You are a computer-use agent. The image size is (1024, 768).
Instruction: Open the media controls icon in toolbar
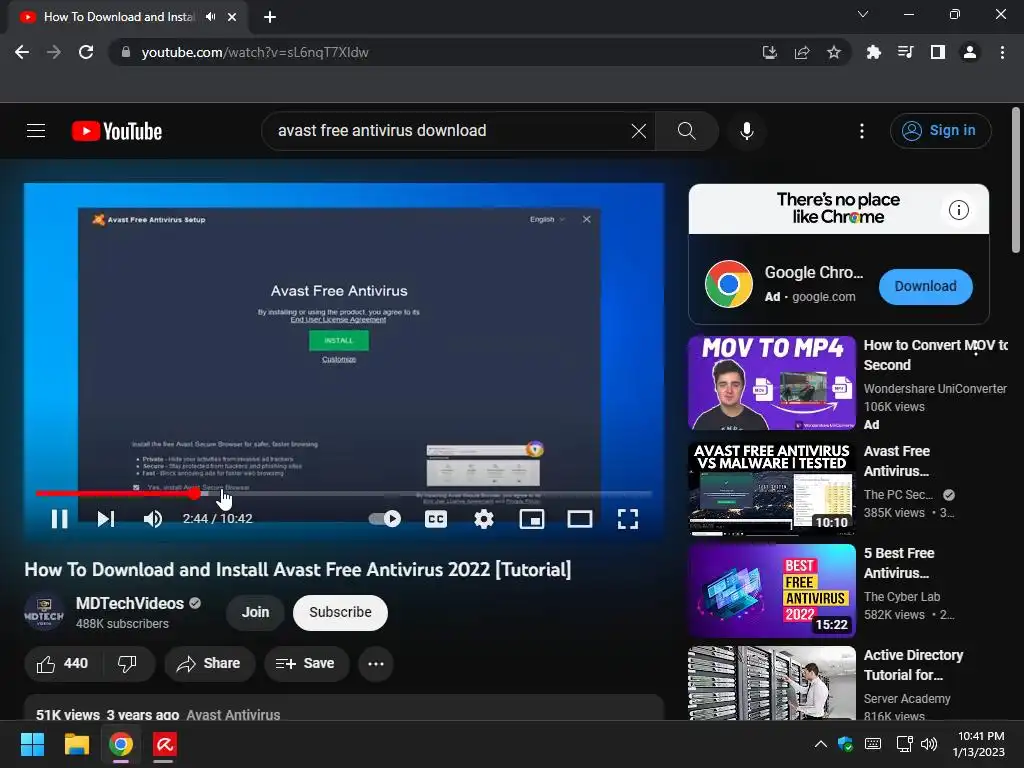tap(905, 52)
